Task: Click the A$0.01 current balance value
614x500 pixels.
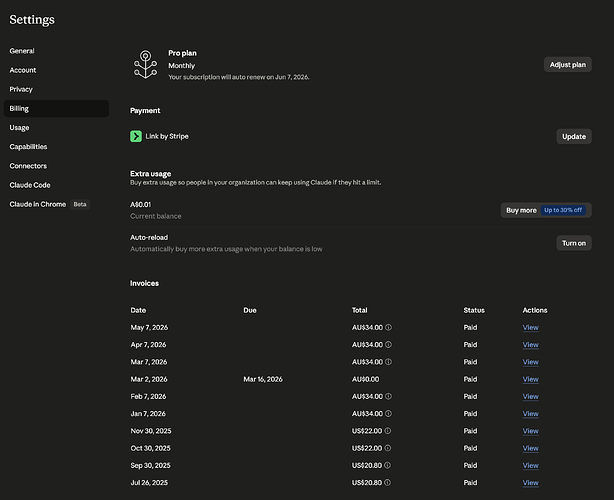Action: [x=141, y=204]
